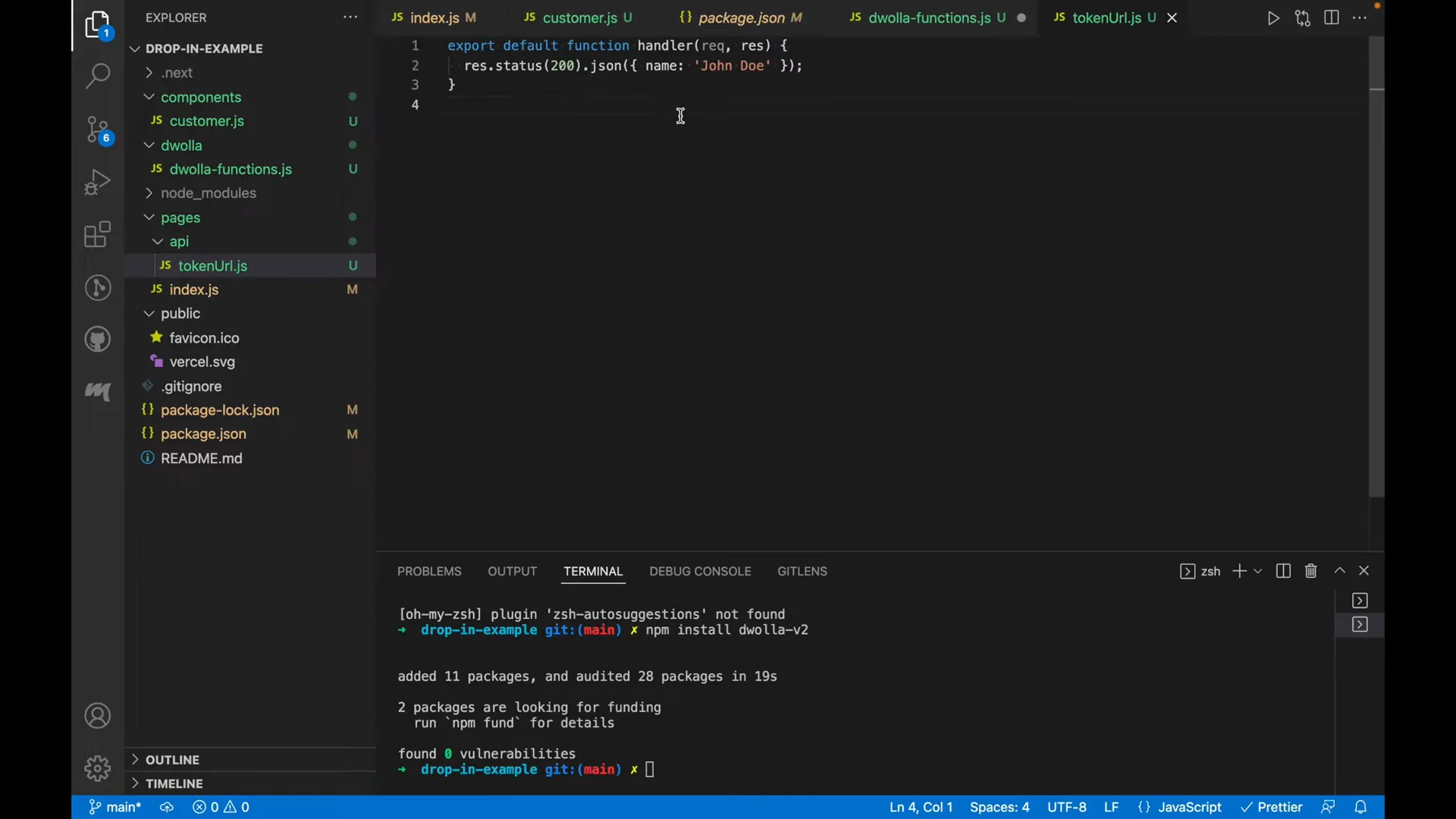Open Manage settings gear icon
The height and width of the screenshot is (819, 1456).
[98, 768]
